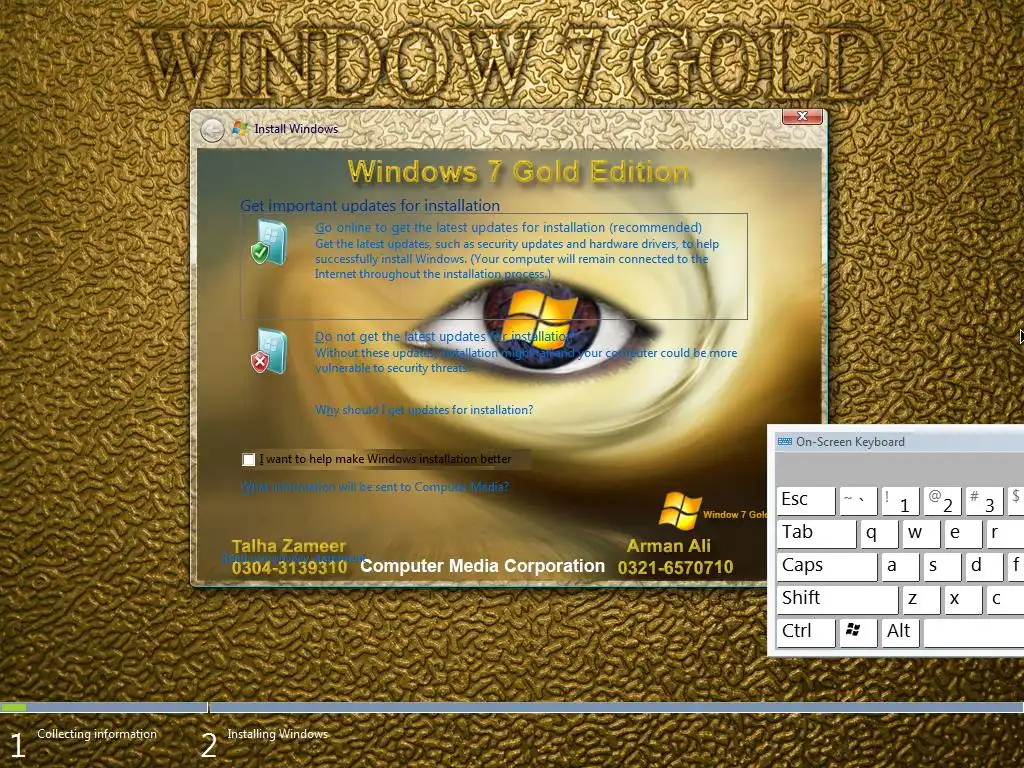Tap the q key on keyboard
This screenshot has width=1024, height=768.
point(878,533)
